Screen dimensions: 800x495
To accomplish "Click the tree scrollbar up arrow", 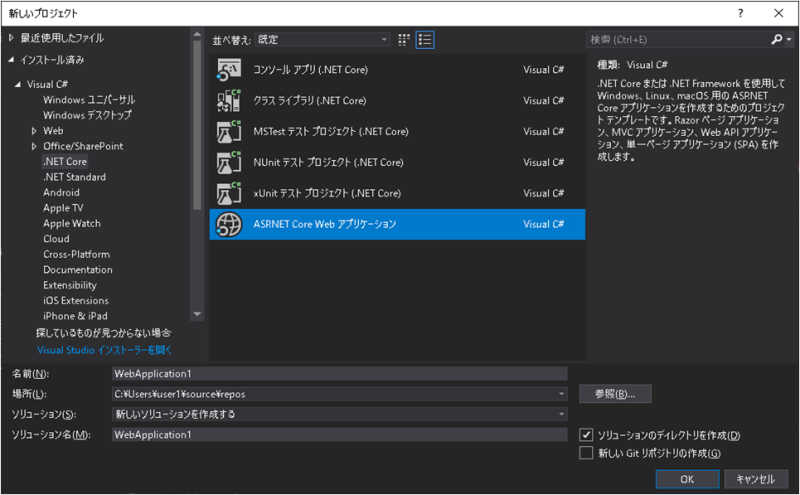I will (x=197, y=34).
